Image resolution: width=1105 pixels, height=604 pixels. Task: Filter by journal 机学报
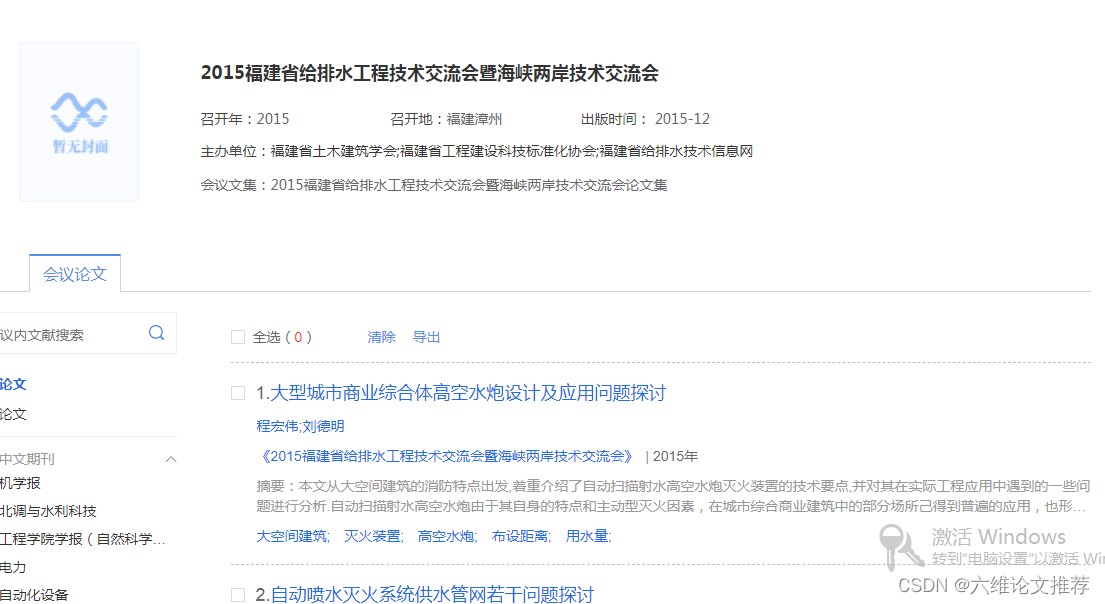(20, 483)
